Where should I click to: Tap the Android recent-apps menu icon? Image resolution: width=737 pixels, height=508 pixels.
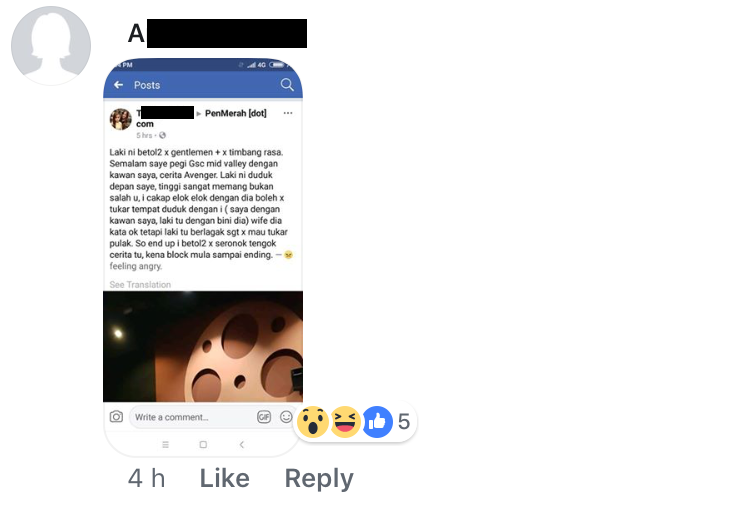165,444
